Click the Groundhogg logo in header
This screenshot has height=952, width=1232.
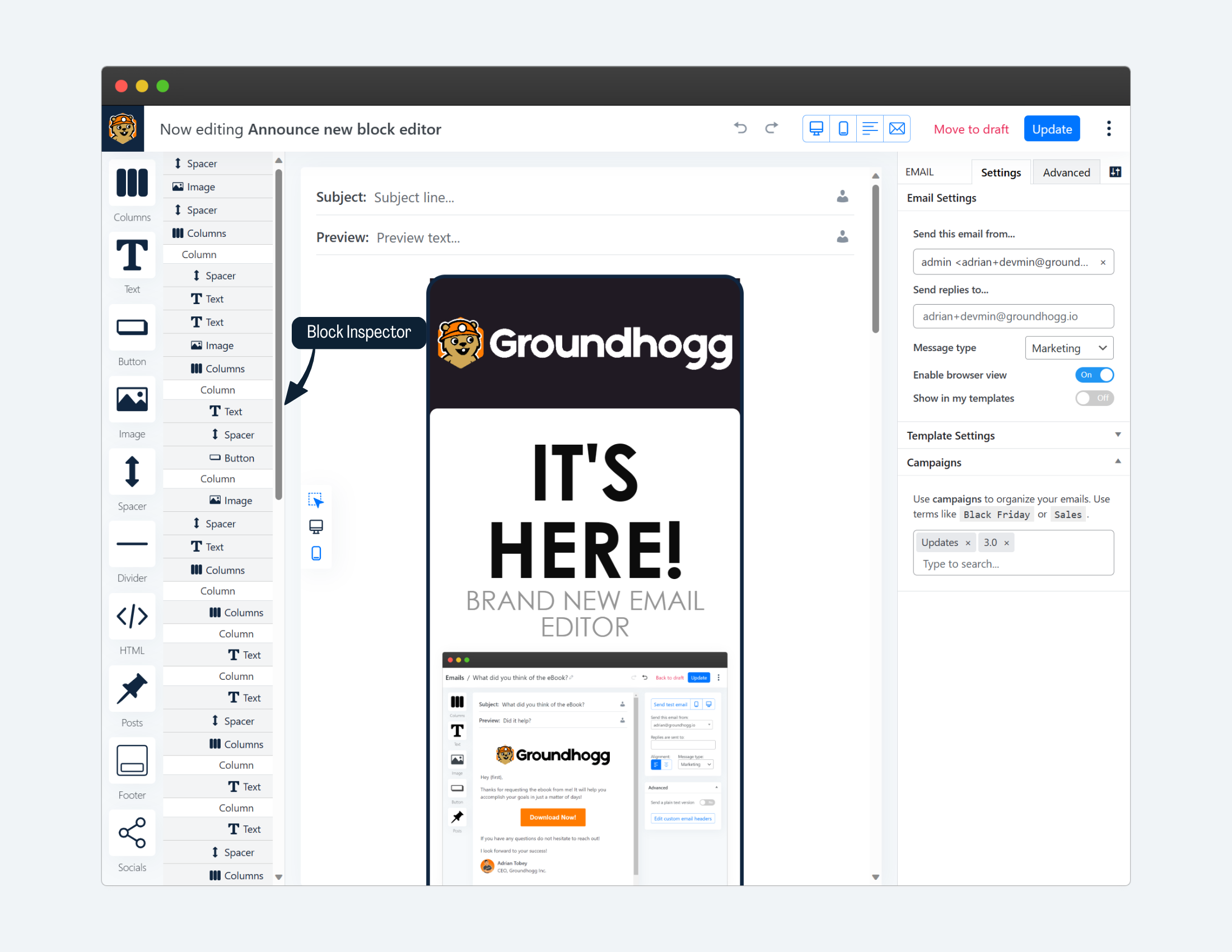coord(123,129)
